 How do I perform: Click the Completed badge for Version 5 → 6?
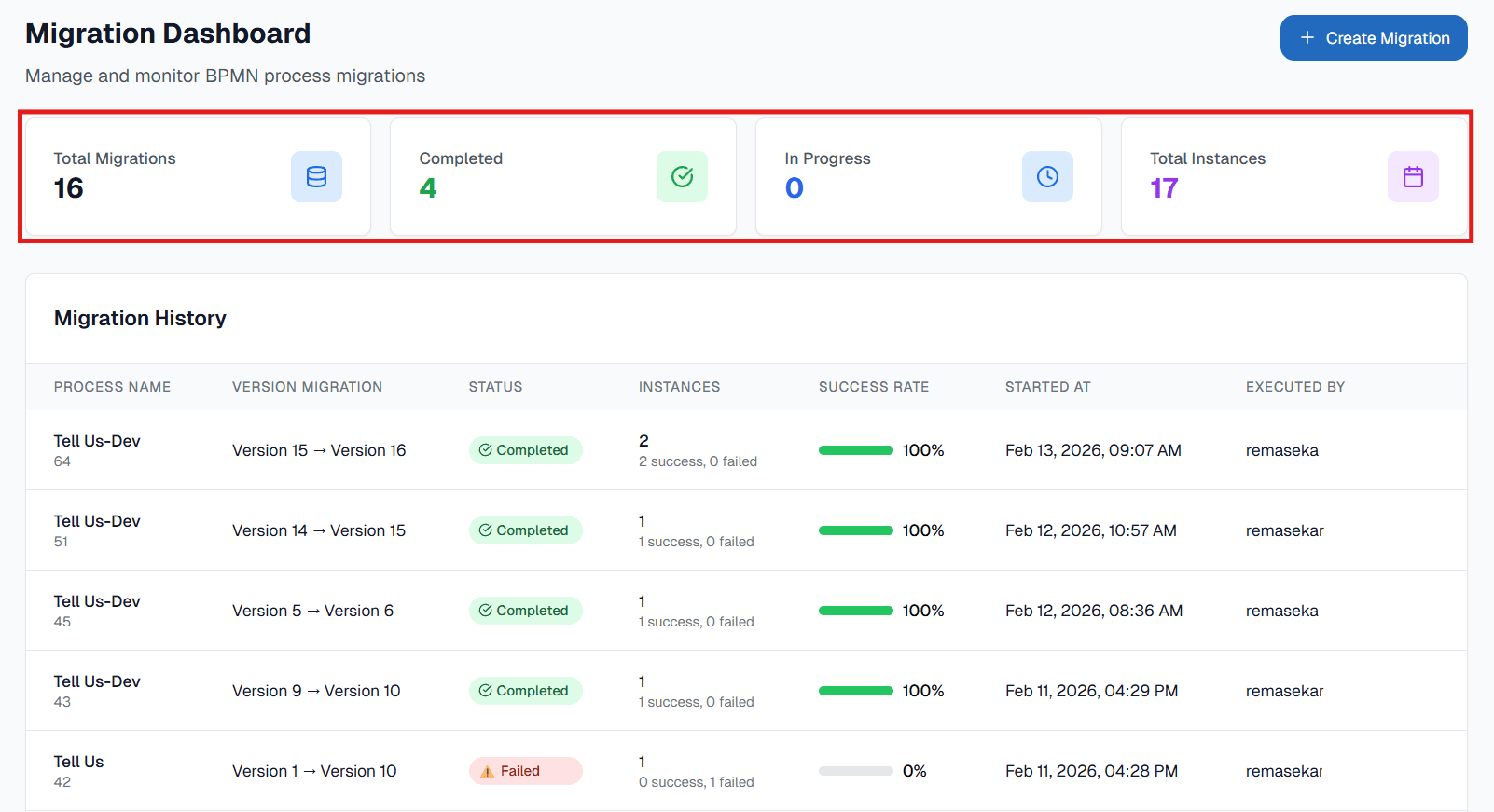(x=525, y=611)
